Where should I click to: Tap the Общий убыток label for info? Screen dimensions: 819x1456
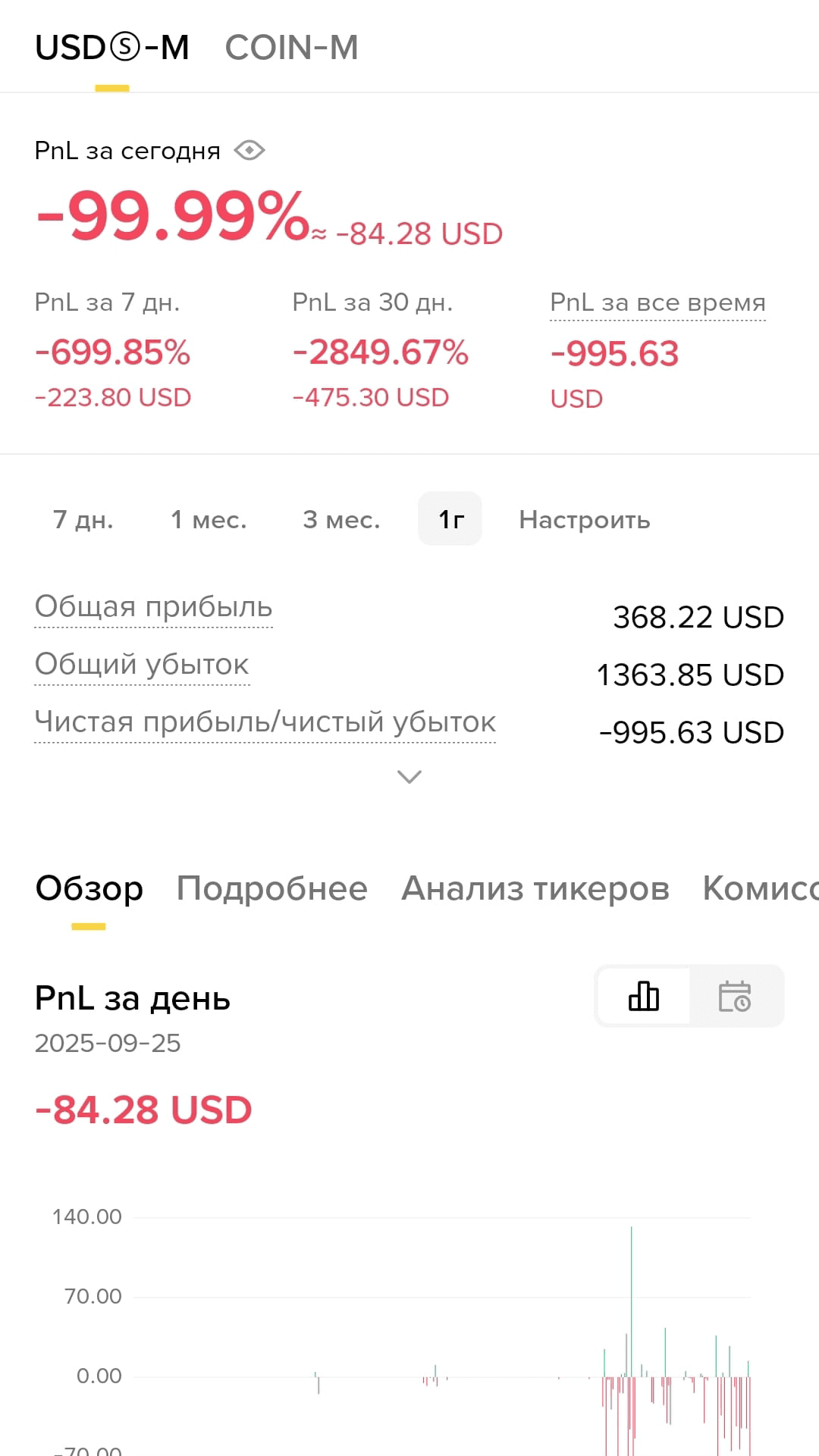click(x=142, y=665)
